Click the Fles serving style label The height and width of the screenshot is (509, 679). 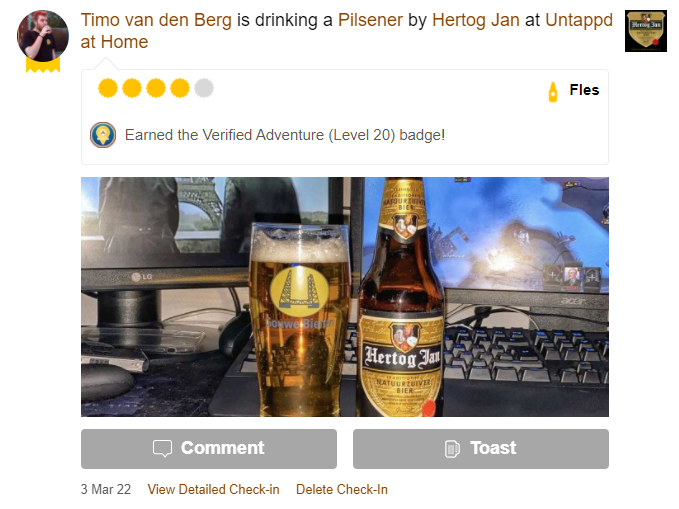(584, 90)
